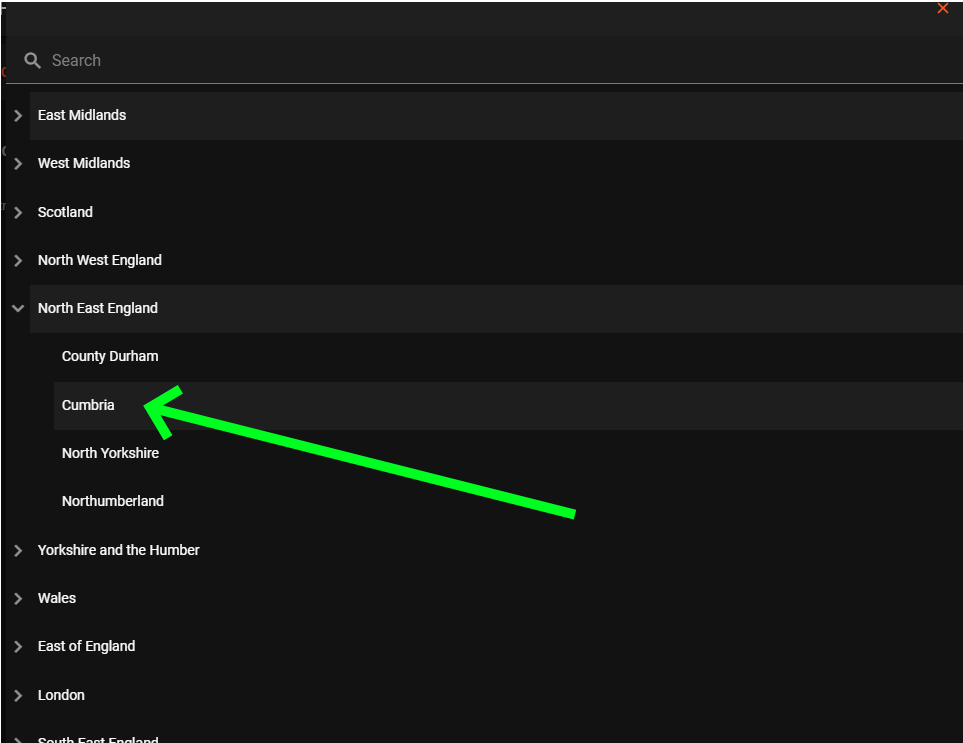Choose the Cumbria entry
This screenshot has width=963, height=743.
coord(88,405)
